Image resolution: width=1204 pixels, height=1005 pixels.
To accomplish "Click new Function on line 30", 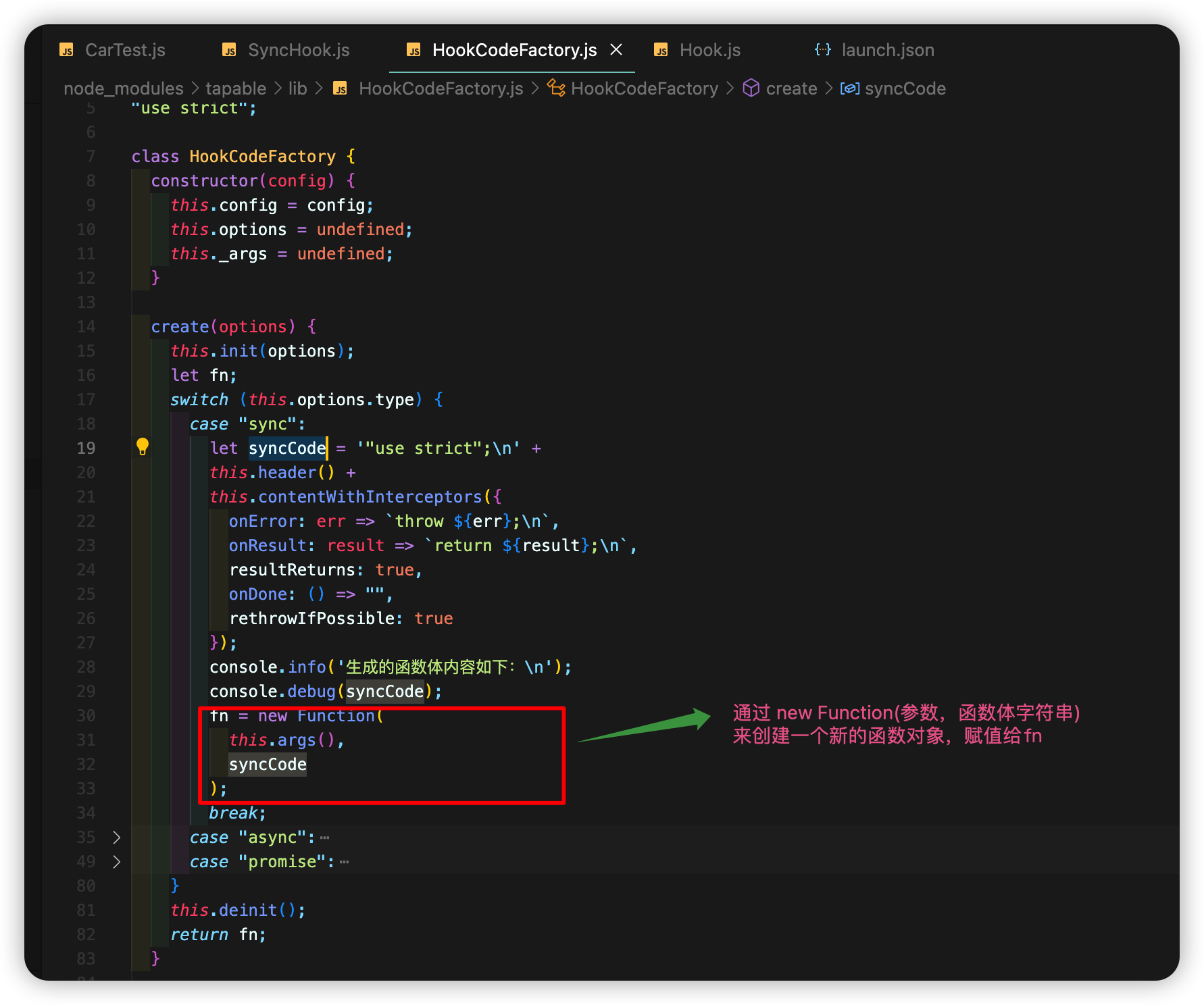I will (x=316, y=716).
